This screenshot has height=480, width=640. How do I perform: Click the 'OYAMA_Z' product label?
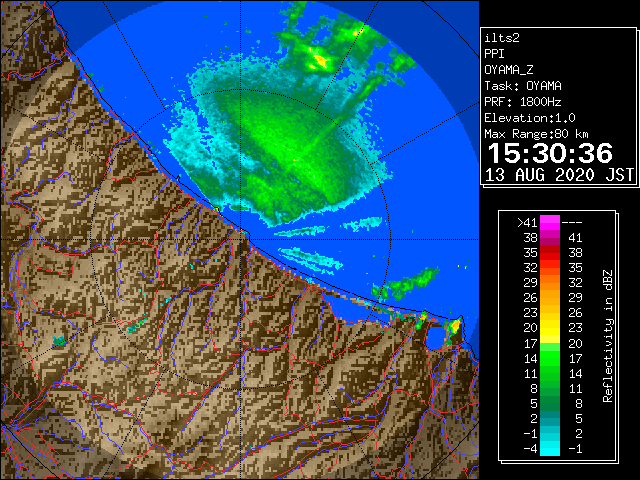point(509,70)
